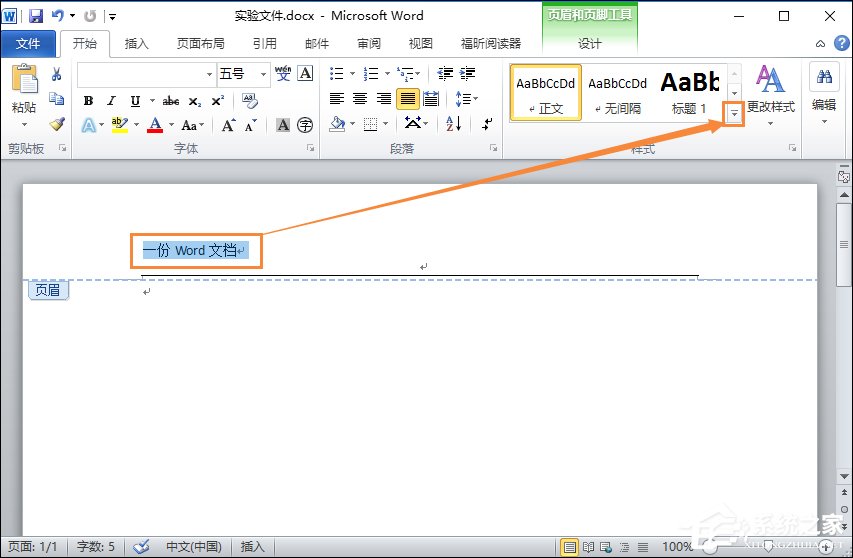This screenshot has height=558, width=853.
Task: Center align the paragraph
Action: coord(360,99)
